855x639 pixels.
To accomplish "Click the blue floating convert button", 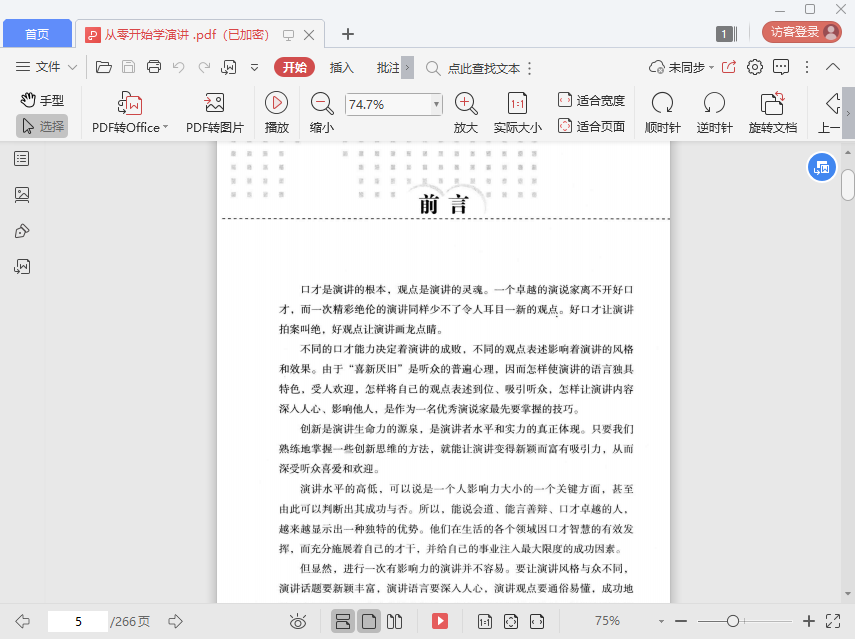I will (822, 167).
